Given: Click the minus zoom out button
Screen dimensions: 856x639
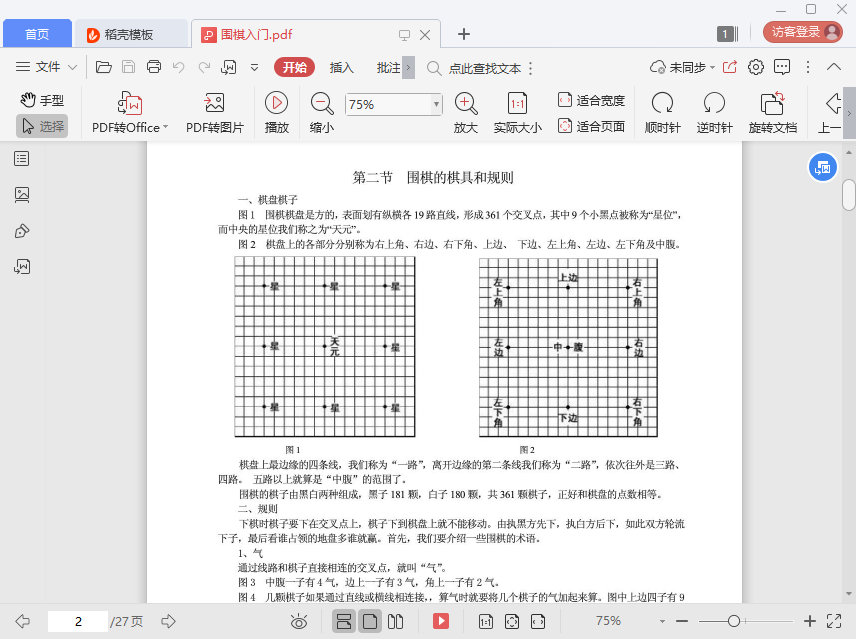Looking at the screenshot, I should point(682,621).
